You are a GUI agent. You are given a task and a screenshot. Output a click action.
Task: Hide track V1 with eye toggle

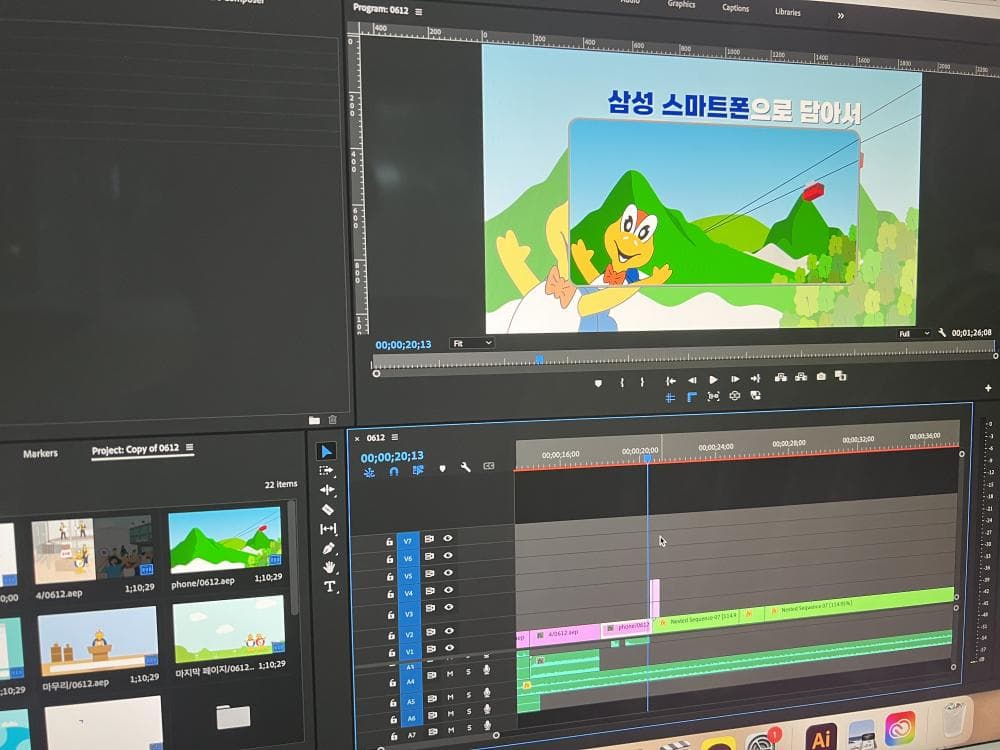[x=449, y=648]
